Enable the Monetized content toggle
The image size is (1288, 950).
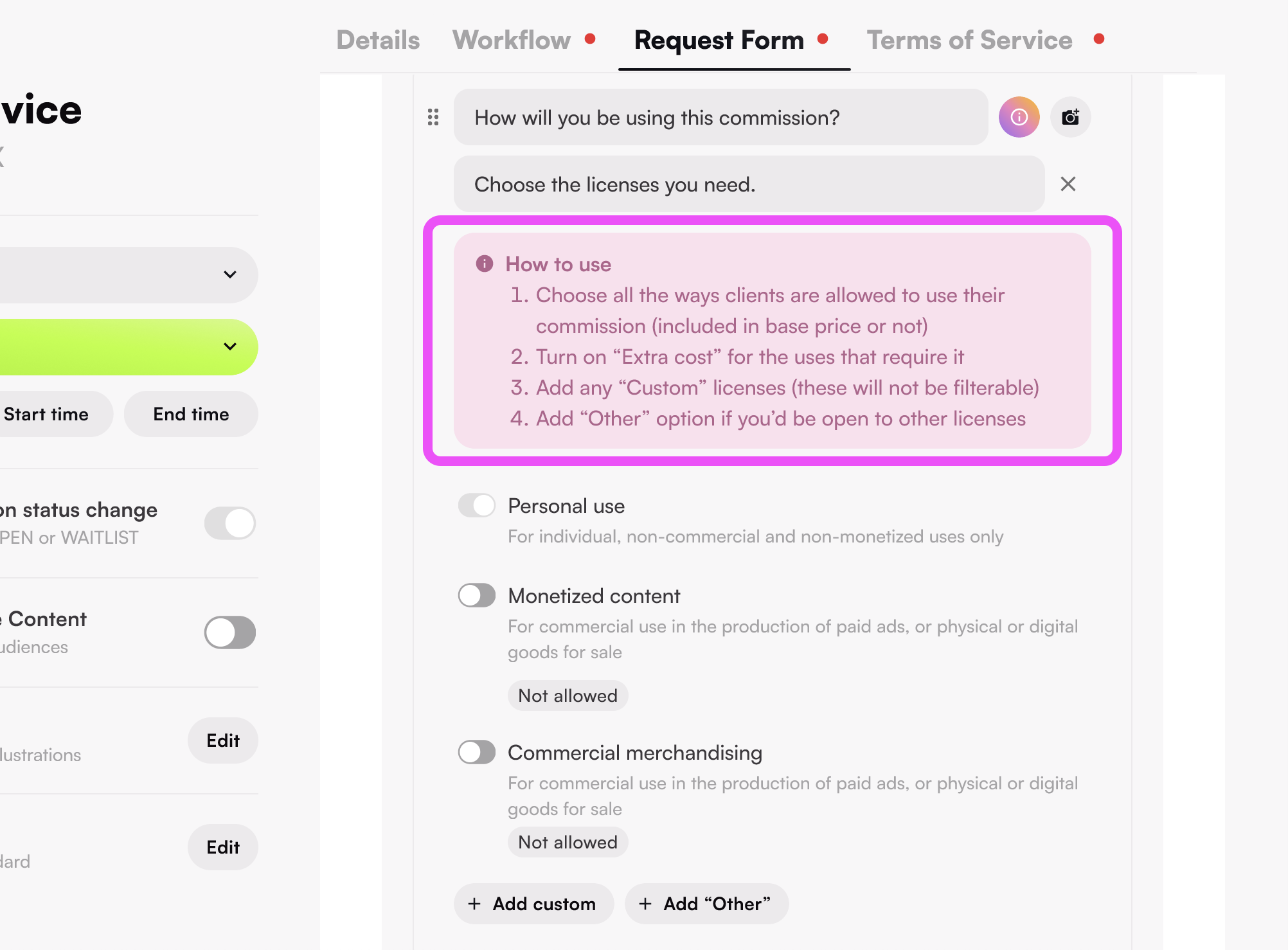[477, 595]
